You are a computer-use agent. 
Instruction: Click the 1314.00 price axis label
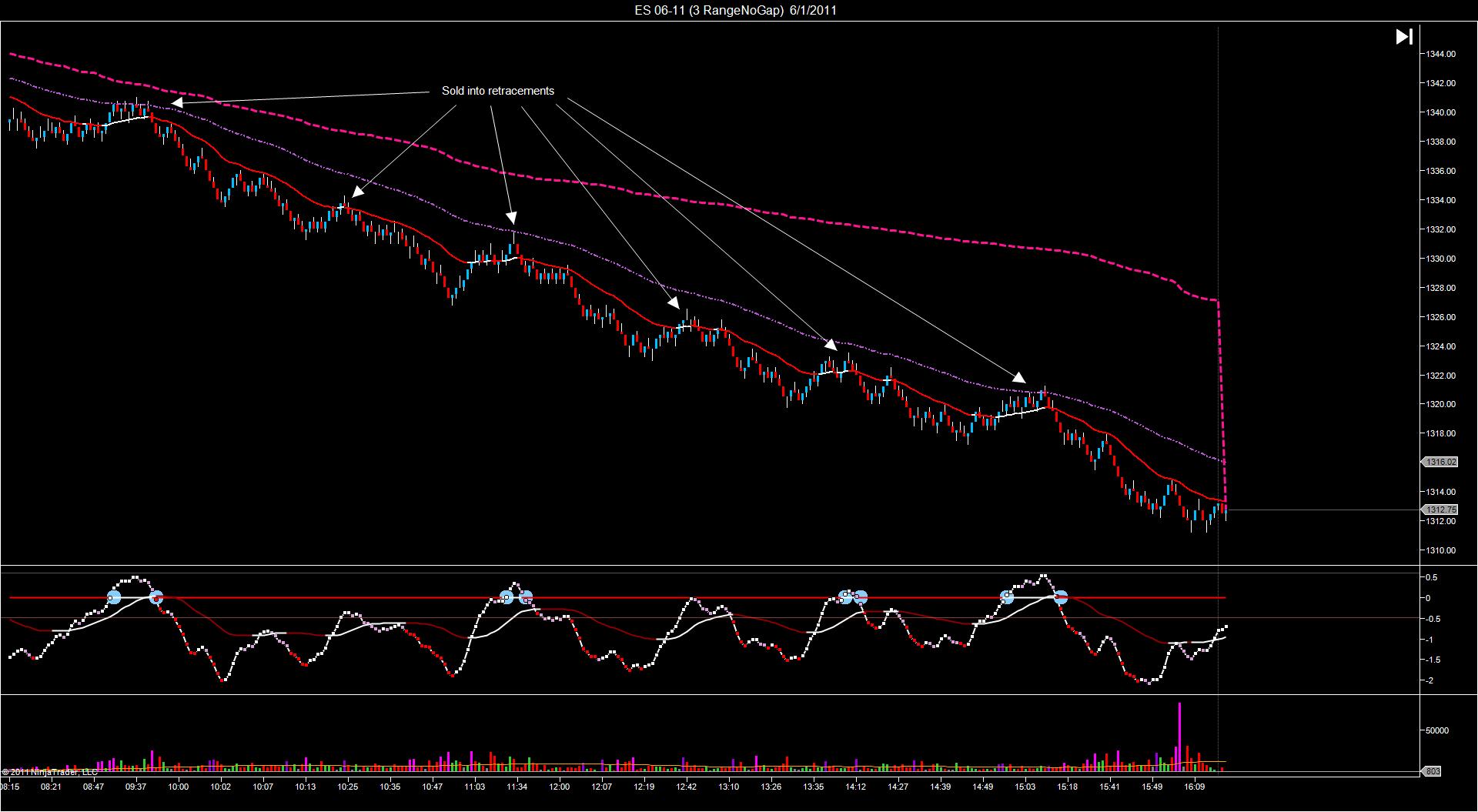(x=1440, y=492)
